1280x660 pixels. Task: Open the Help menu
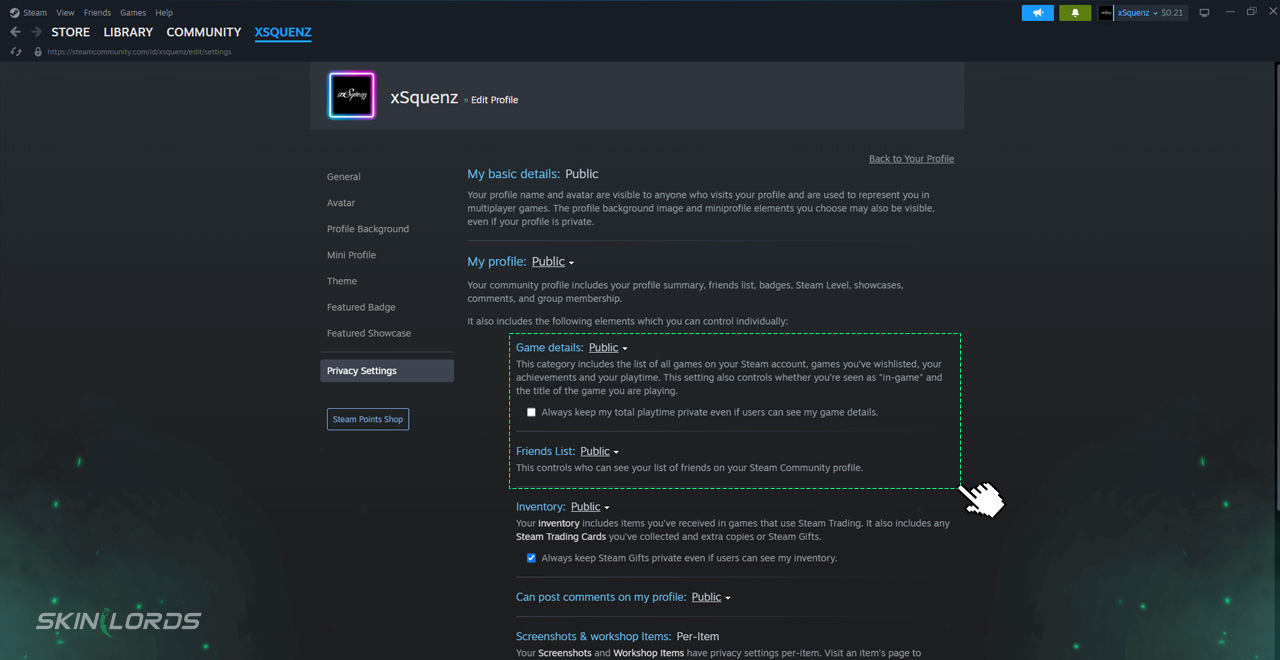click(x=164, y=13)
